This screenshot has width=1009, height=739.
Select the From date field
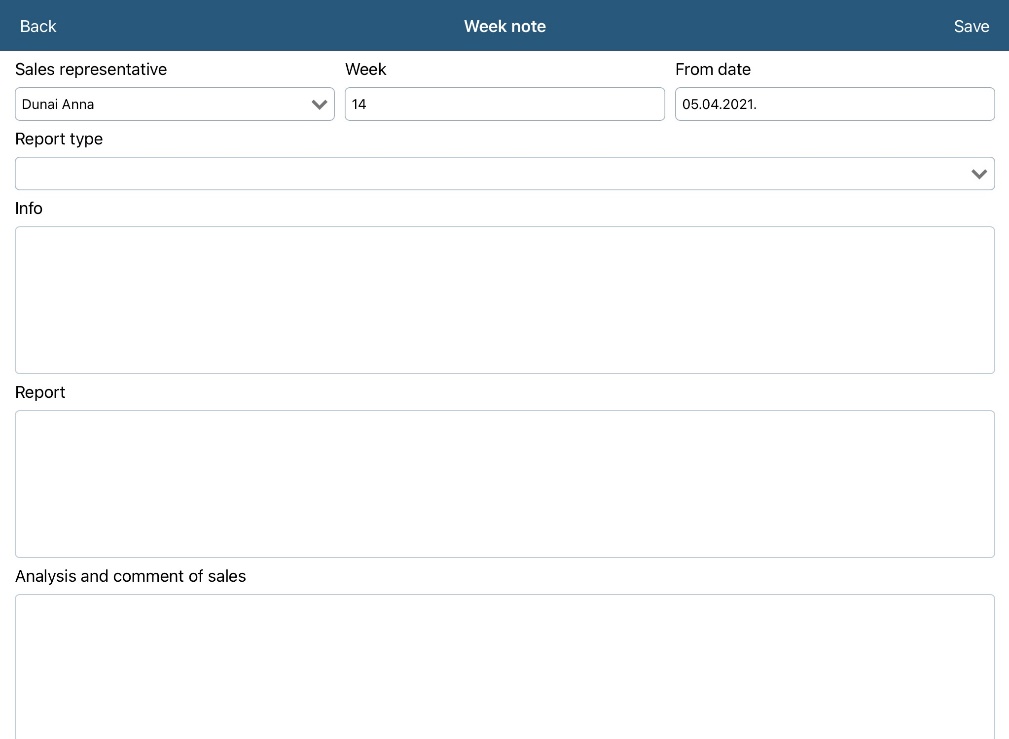[834, 104]
